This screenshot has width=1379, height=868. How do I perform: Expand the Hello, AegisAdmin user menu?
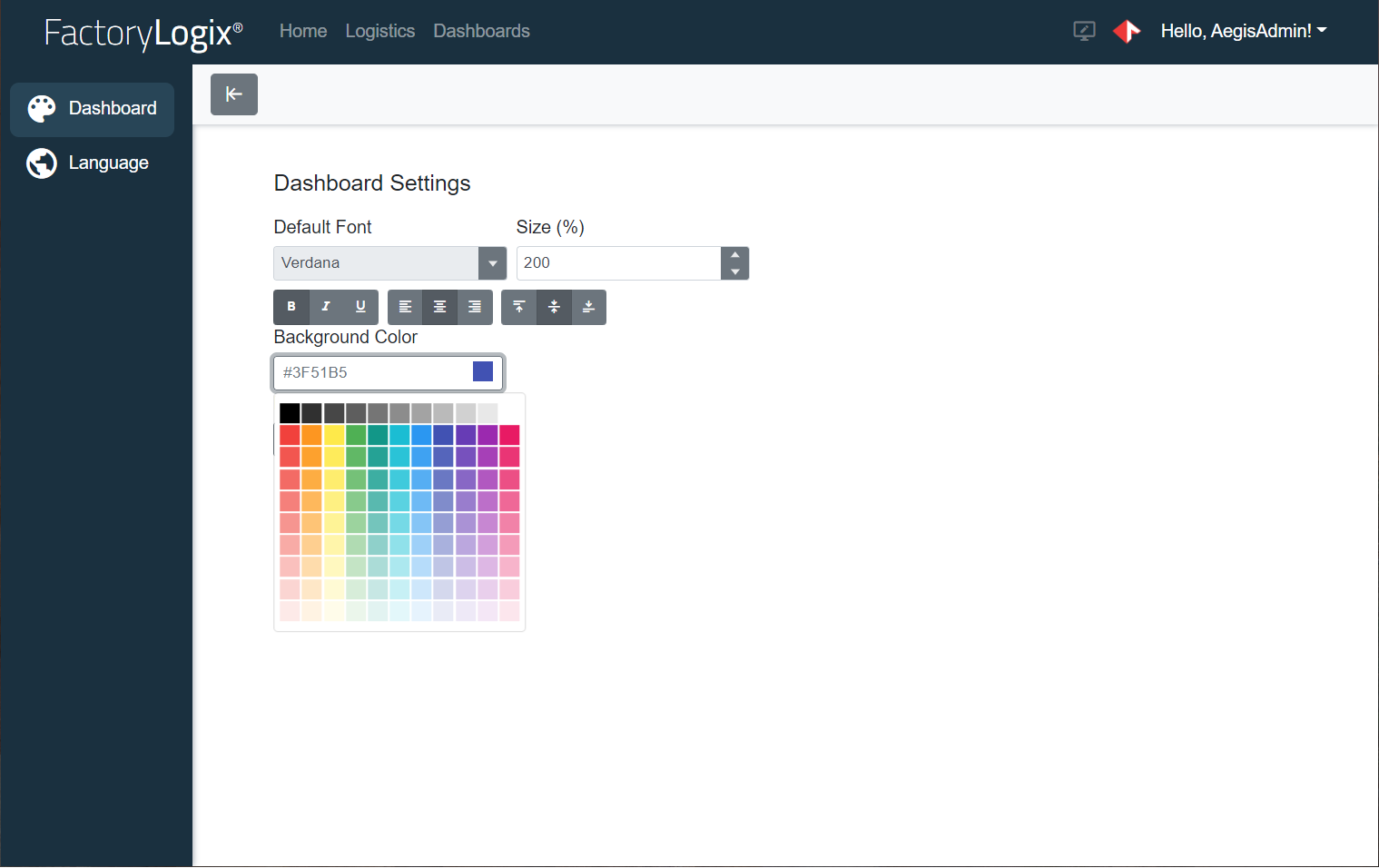[1243, 31]
